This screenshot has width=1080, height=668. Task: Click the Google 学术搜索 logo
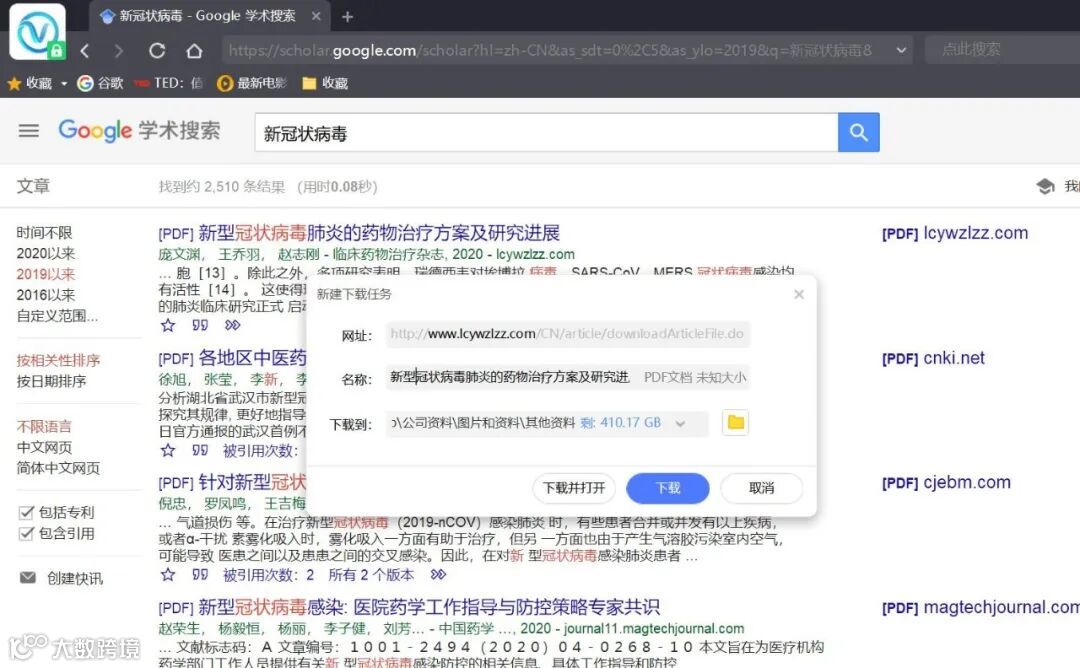pyautogui.click(x=139, y=130)
